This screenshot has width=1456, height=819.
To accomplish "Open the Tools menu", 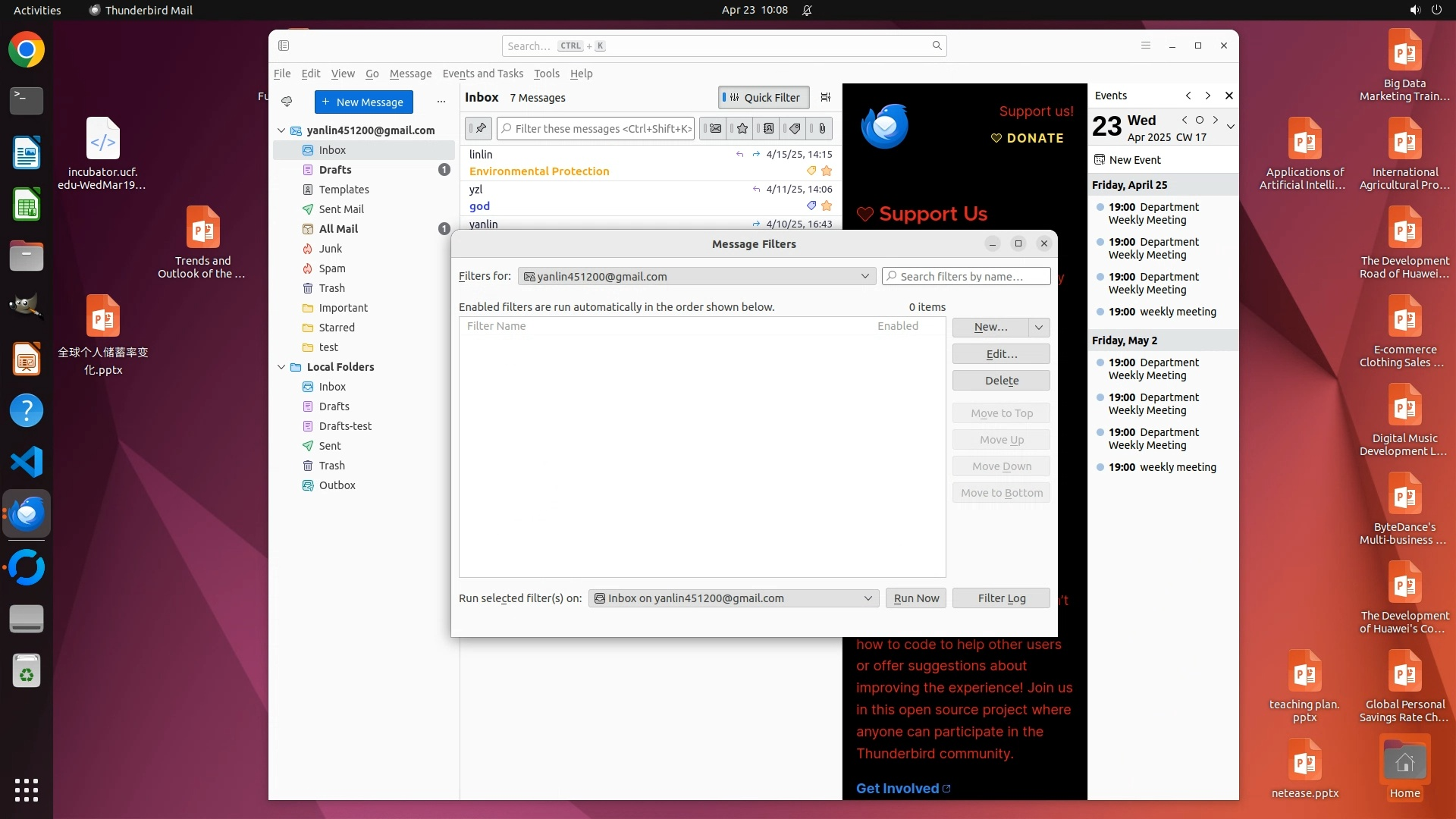I will 546,74.
